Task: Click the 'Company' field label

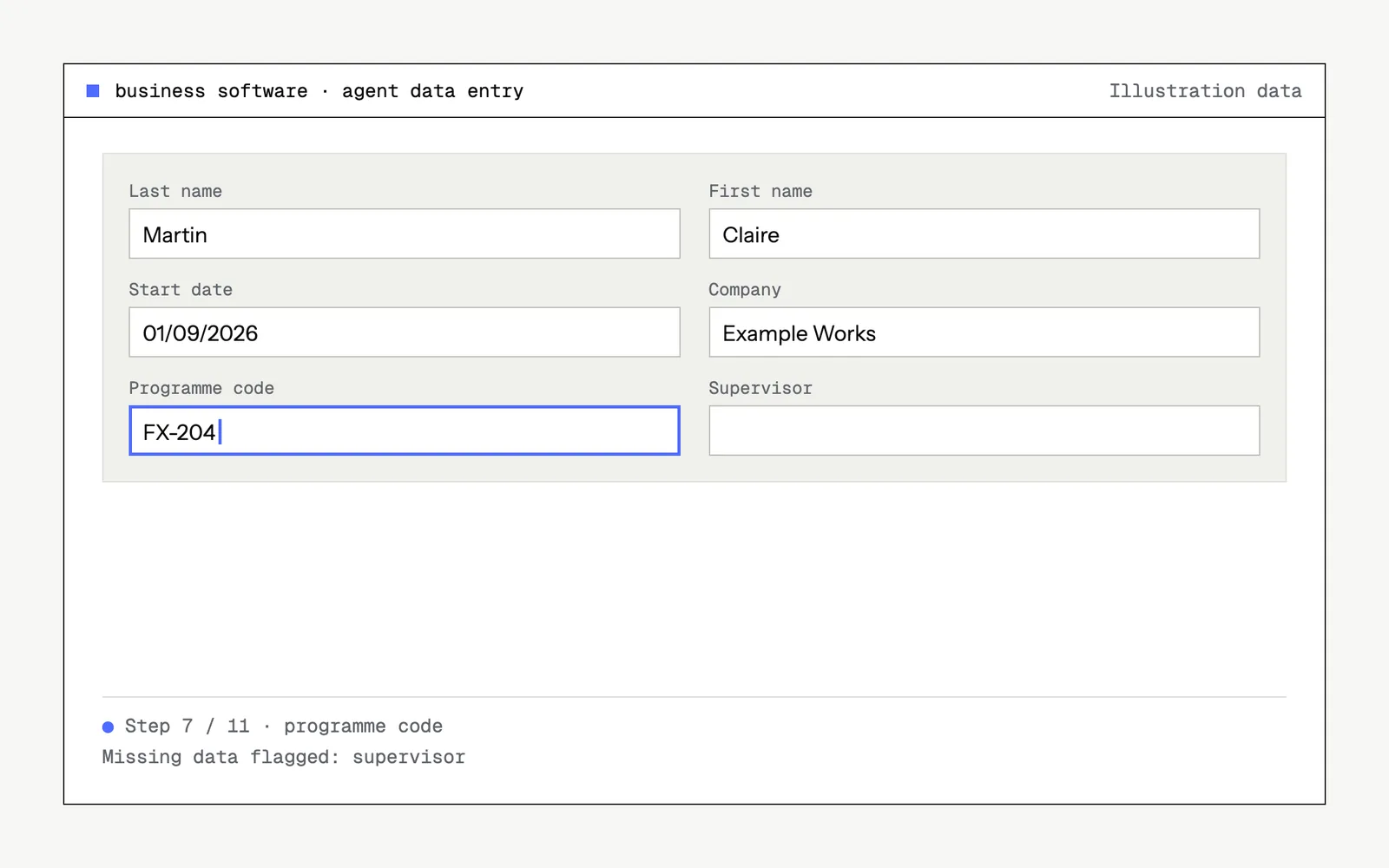Action: (x=745, y=290)
